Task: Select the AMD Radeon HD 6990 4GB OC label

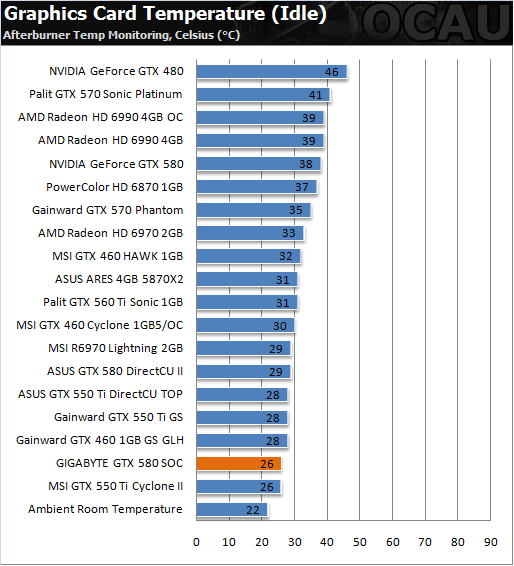Action: pos(101,117)
